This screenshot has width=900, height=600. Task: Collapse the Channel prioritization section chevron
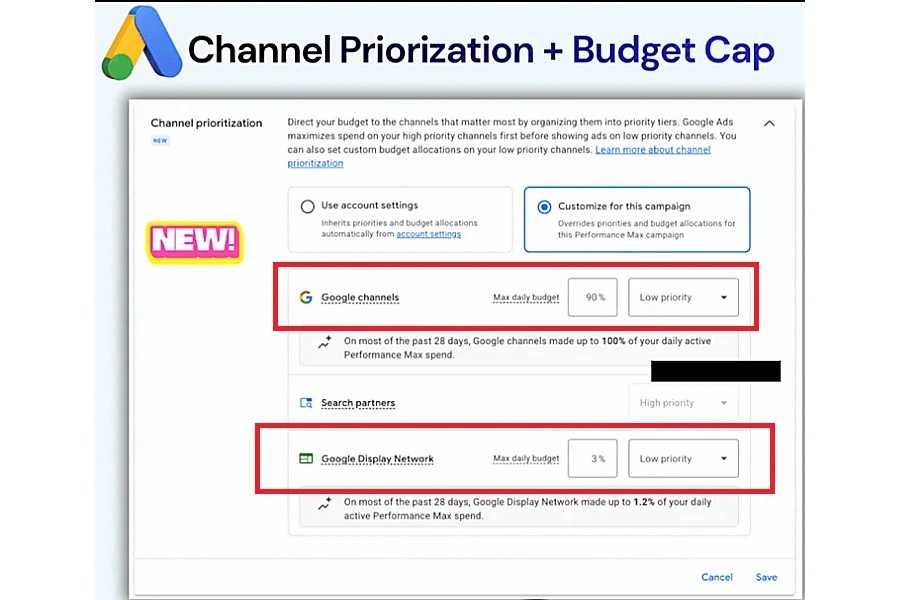tap(769, 123)
